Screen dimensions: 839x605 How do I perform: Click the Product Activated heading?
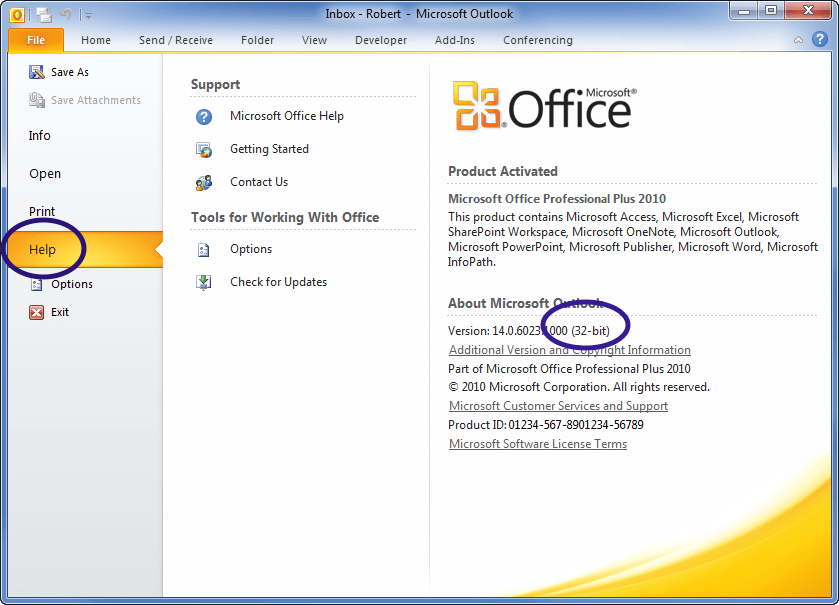click(502, 171)
